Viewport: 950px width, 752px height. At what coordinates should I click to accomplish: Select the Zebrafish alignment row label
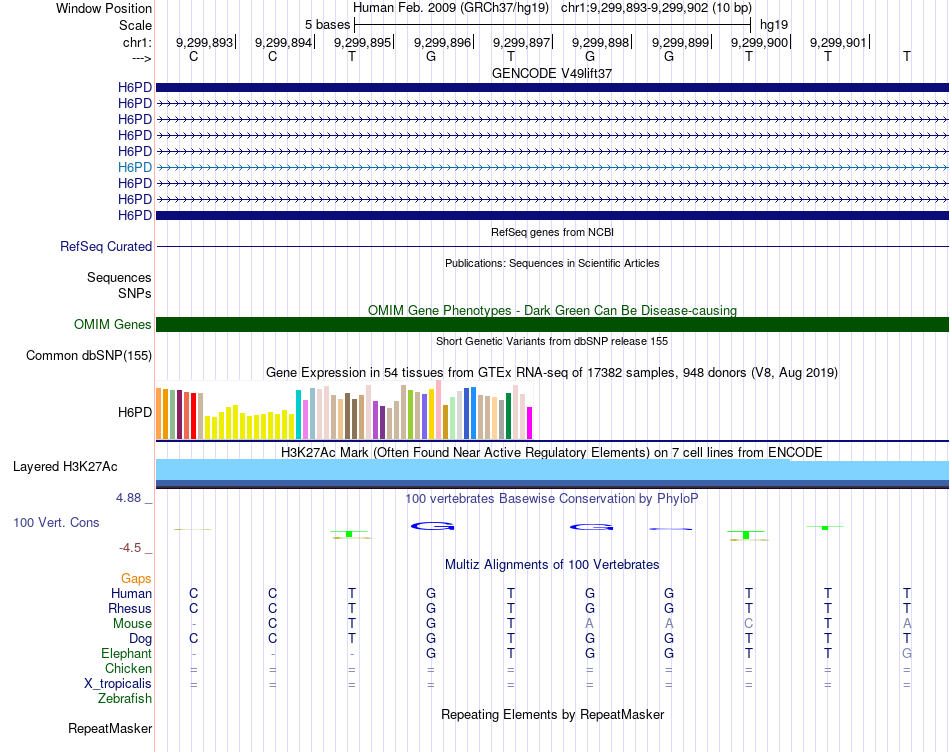tap(125, 699)
